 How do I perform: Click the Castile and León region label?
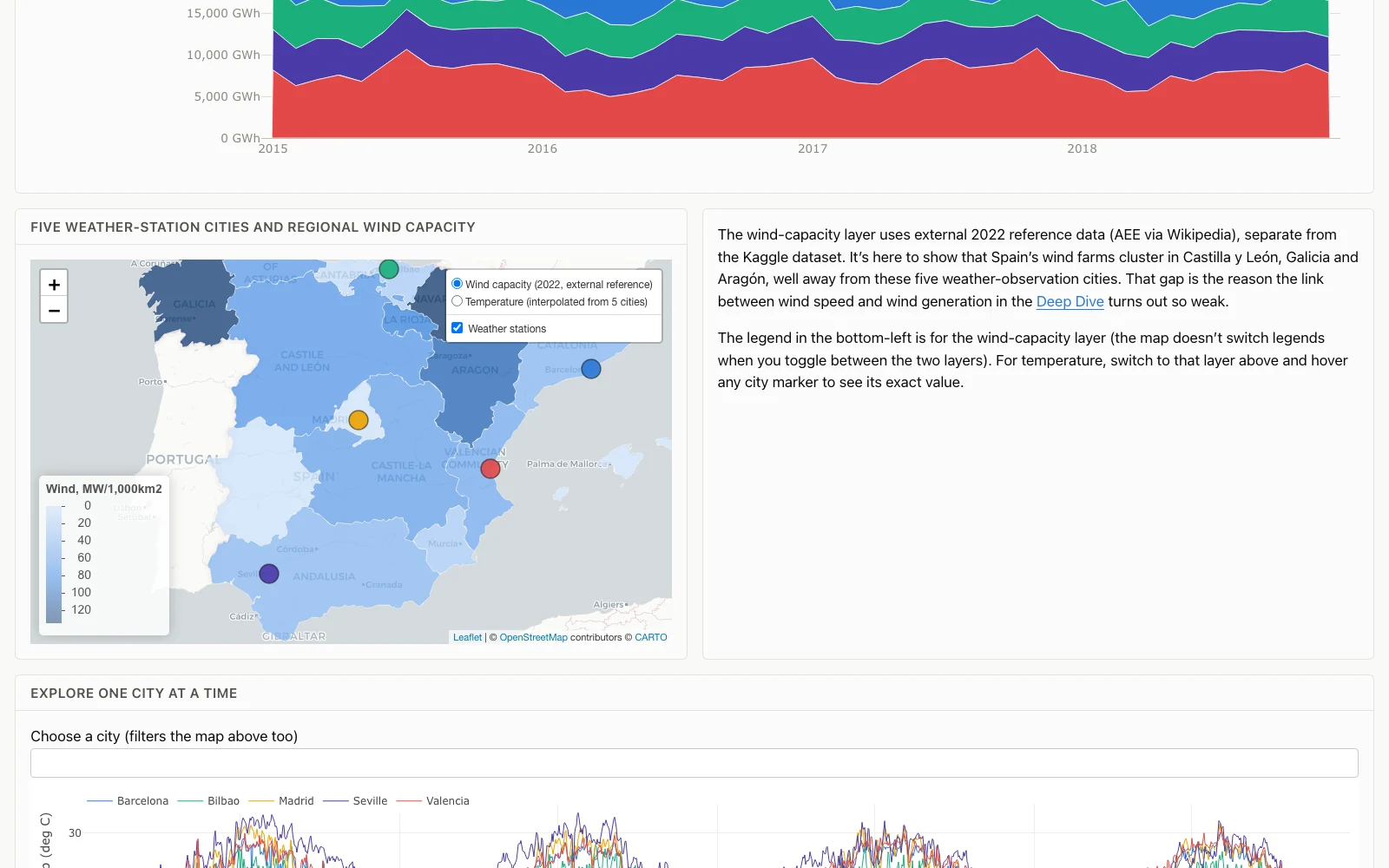pyautogui.click(x=302, y=361)
